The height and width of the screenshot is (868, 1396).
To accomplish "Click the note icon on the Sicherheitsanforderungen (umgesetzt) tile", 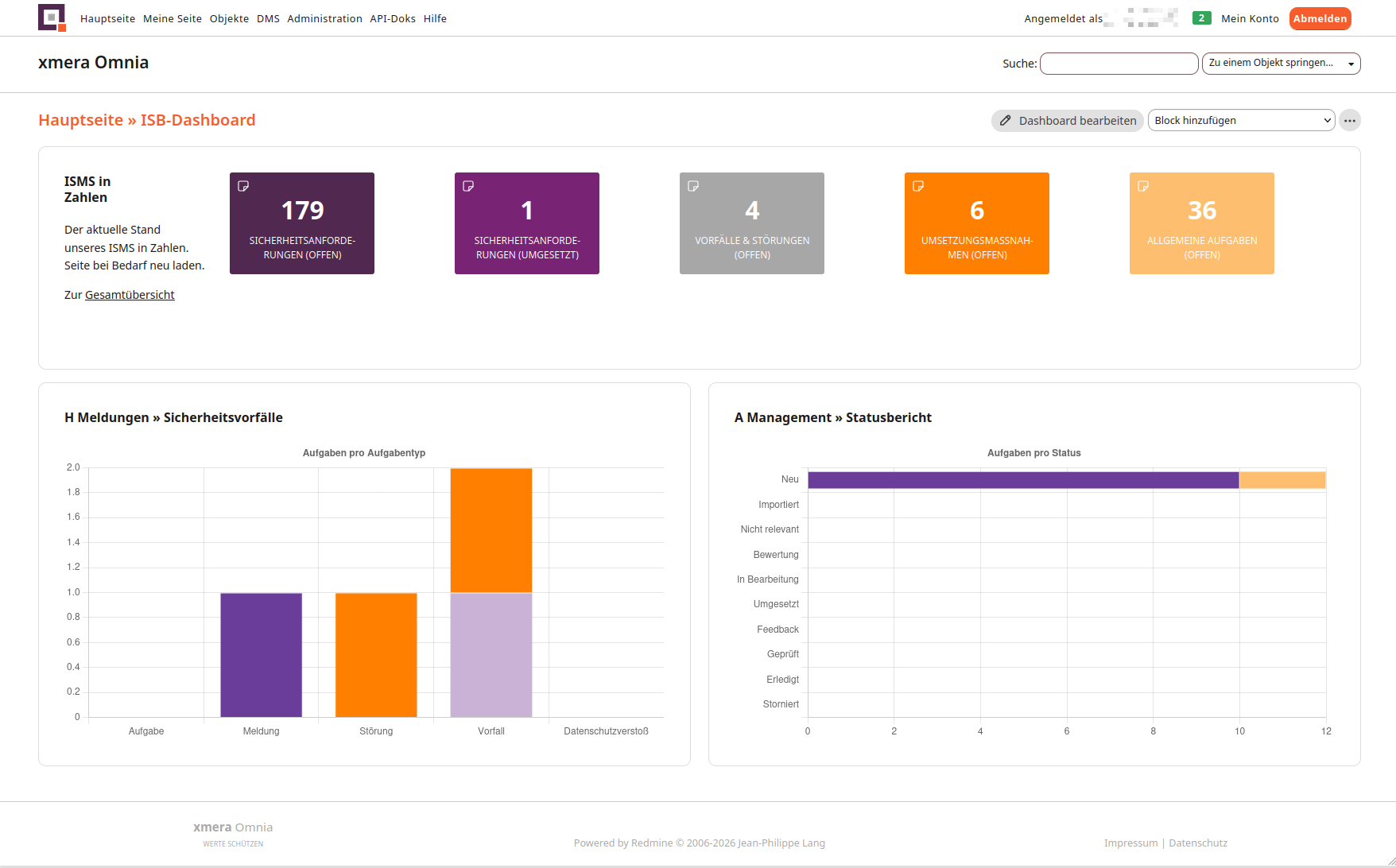I will click(468, 186).
